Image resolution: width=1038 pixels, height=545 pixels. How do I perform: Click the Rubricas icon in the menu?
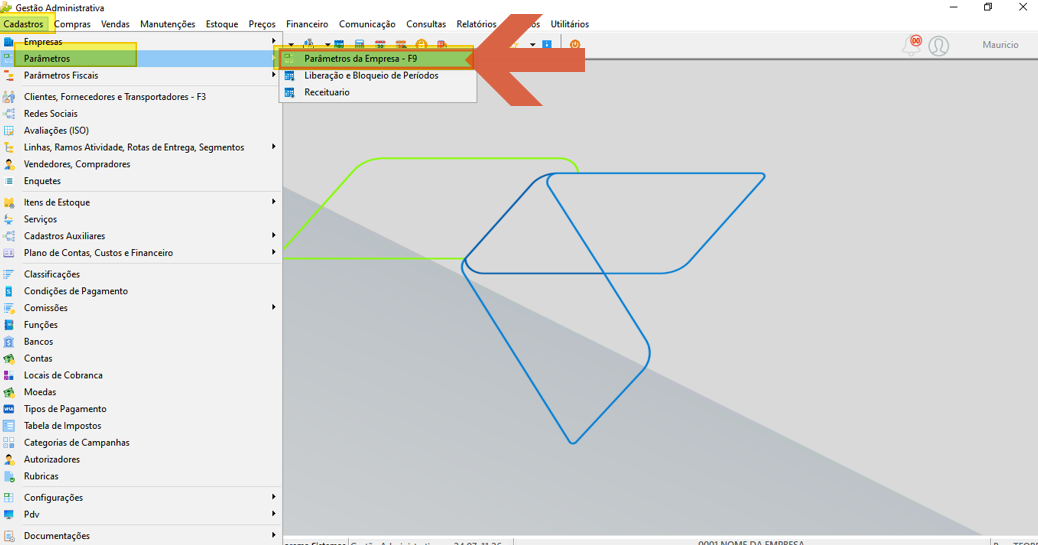click(x=9, y=476)
